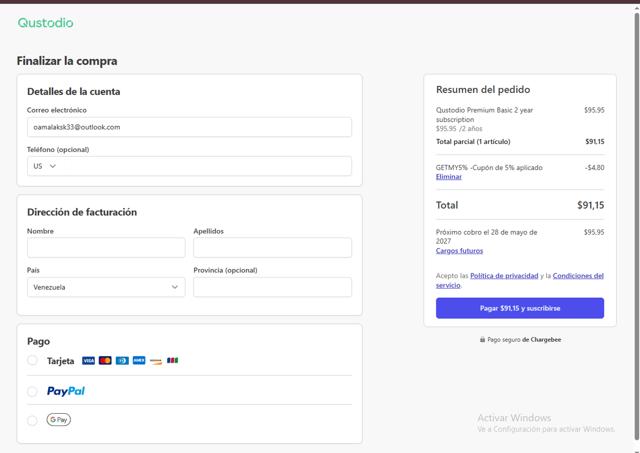The width and height of the screenshot is (640, 453).
Task: Focus the Provincia (opcional) field
Action: [x=273, y=287]
